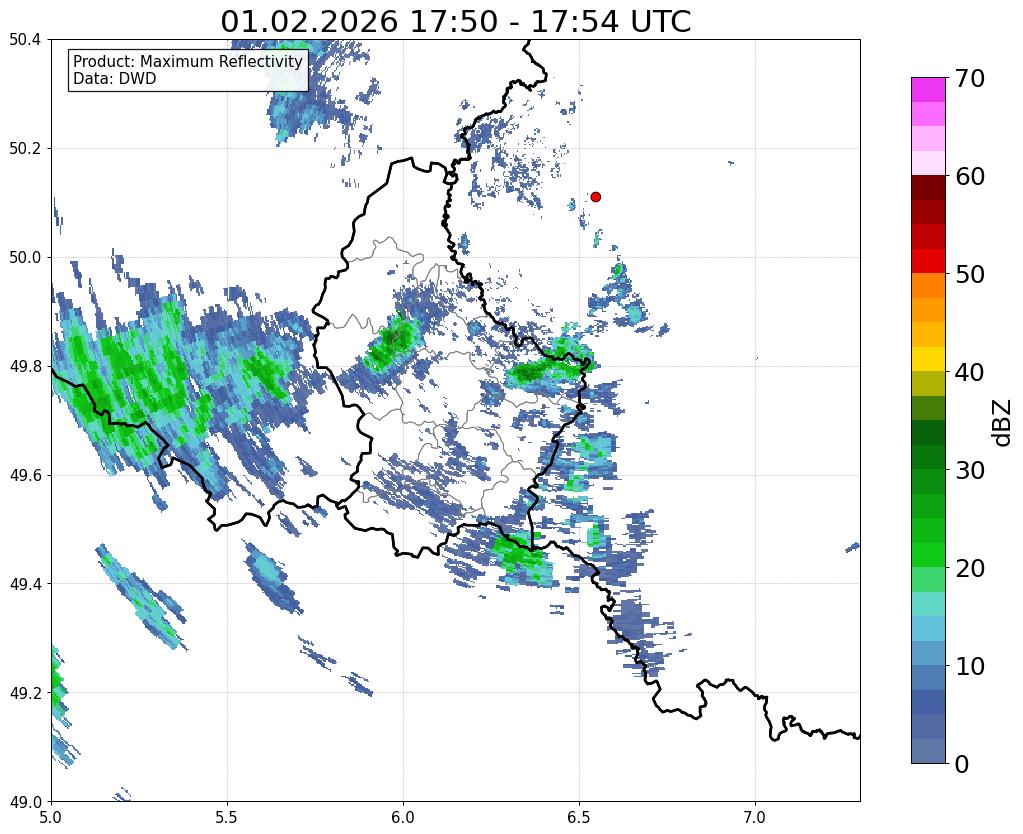Click the y-axis label 50.0
The width and height of the screenshot is (1023, 834).
(25, 258)
